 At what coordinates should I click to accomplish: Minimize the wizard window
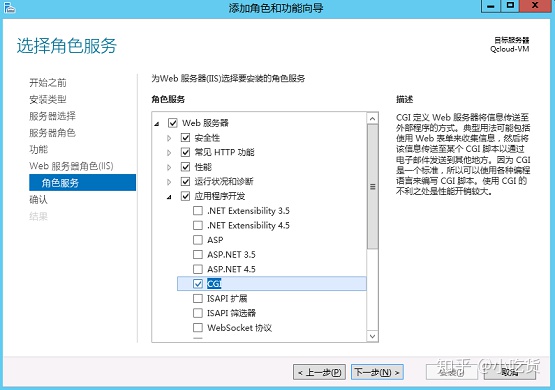pyautogui.click(x=491, y=6)
